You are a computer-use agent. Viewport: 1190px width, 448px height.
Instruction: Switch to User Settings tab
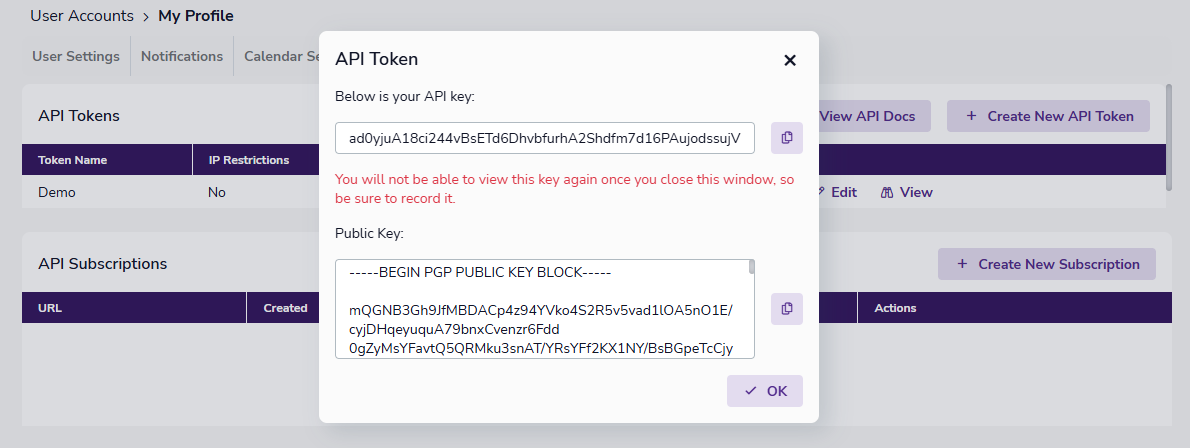tap(76, 56)
